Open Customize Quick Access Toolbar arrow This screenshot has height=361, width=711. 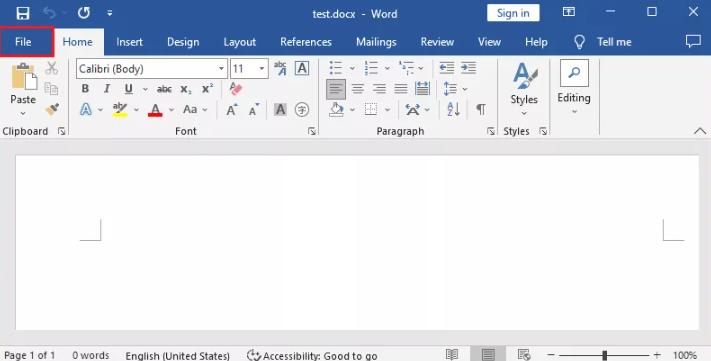click(x=110, y=14)
